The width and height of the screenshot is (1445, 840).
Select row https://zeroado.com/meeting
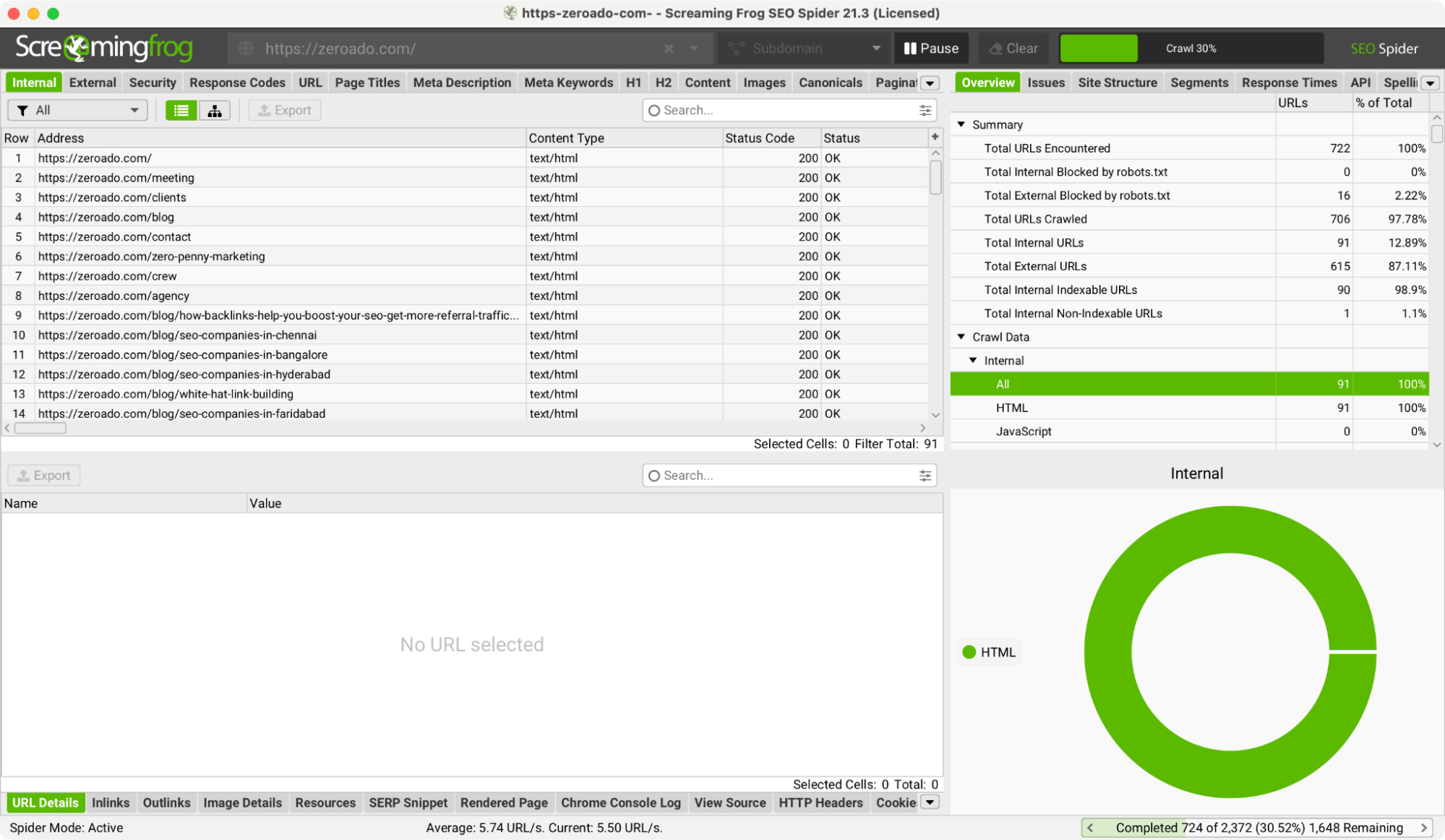[x=465, y=178]
